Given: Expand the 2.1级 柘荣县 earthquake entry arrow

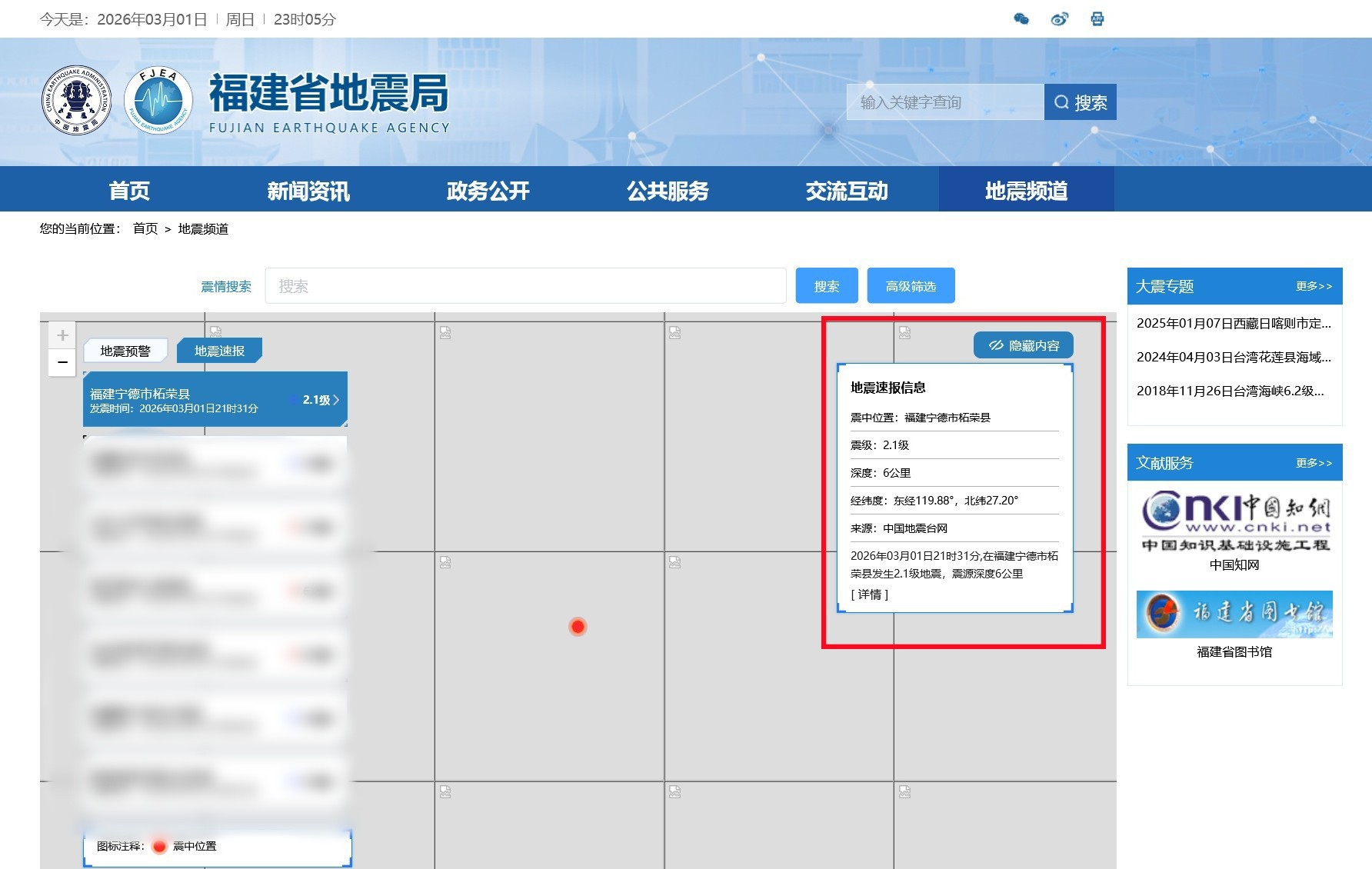Looking at the screenshot, I should pyautogui.click(x=336, y=400).
